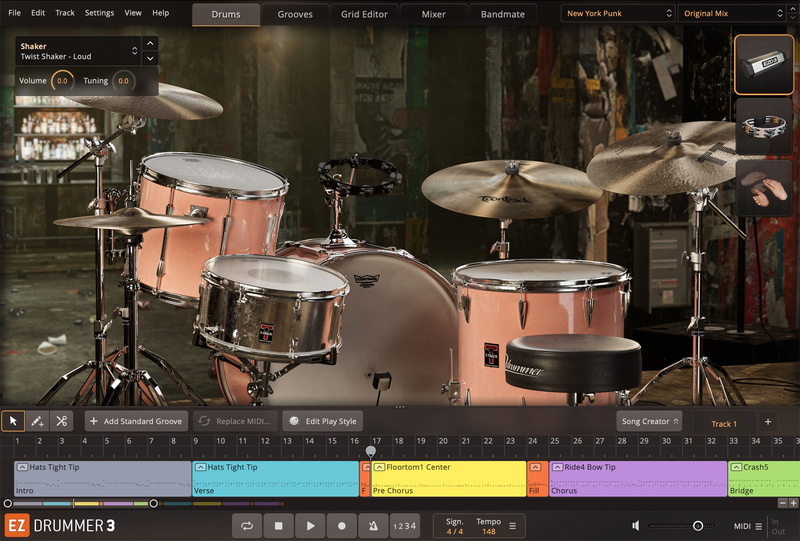Start playback with Play button
Screen dimensions: 800x541
(x=310, y=526)
